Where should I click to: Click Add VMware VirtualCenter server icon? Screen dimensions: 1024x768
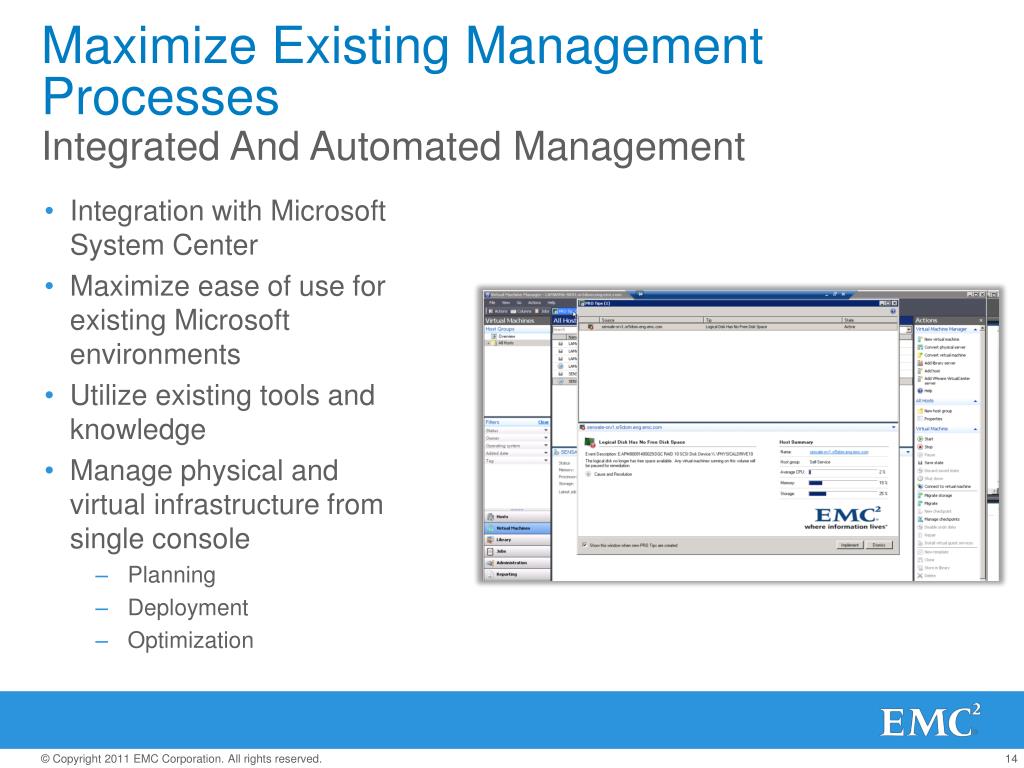coord(920,379)
